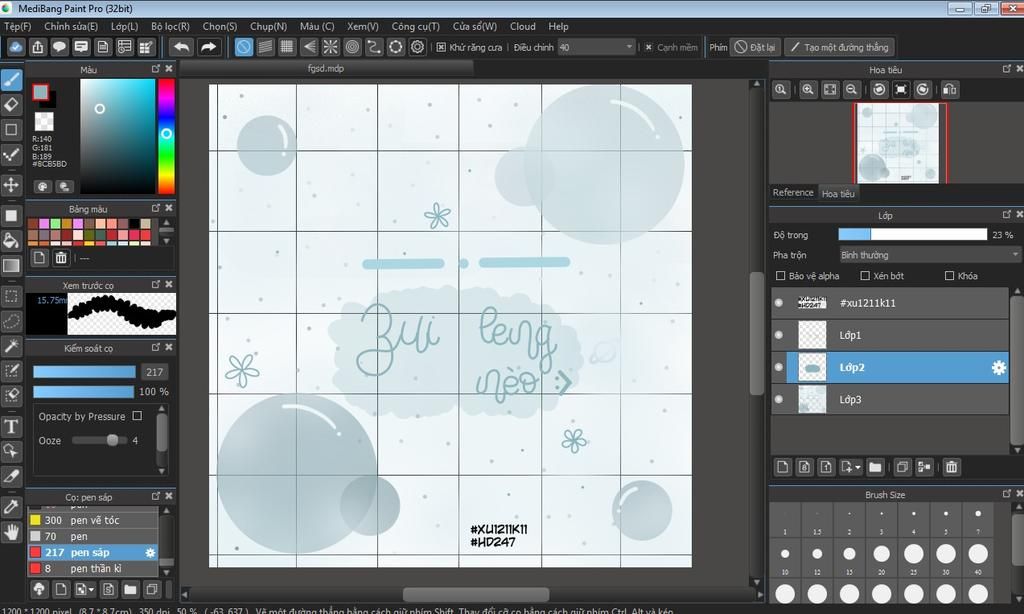Select the Gradient tool

click(11, 266)
